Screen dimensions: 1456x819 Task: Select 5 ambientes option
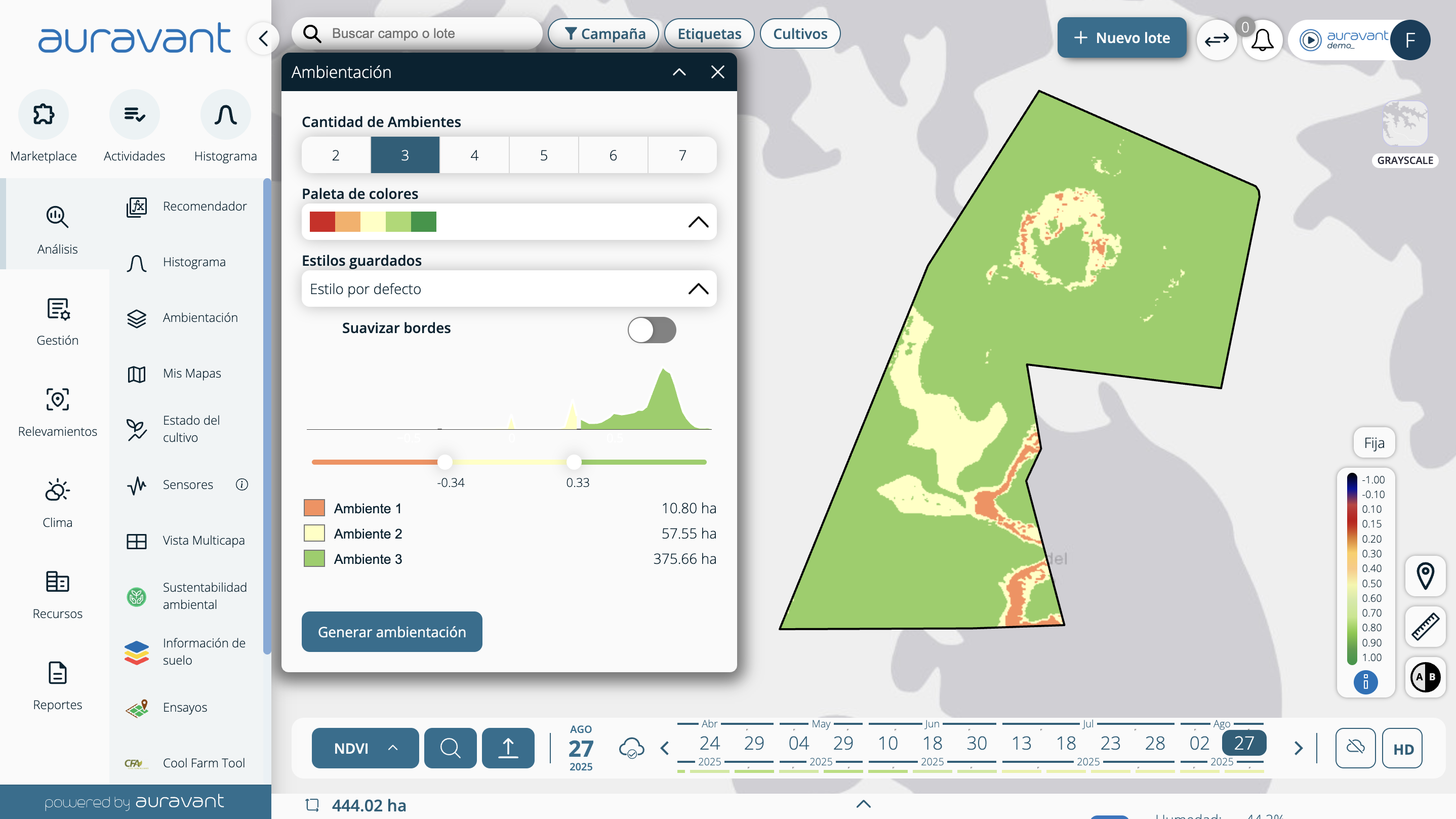[x=543, y=155]
